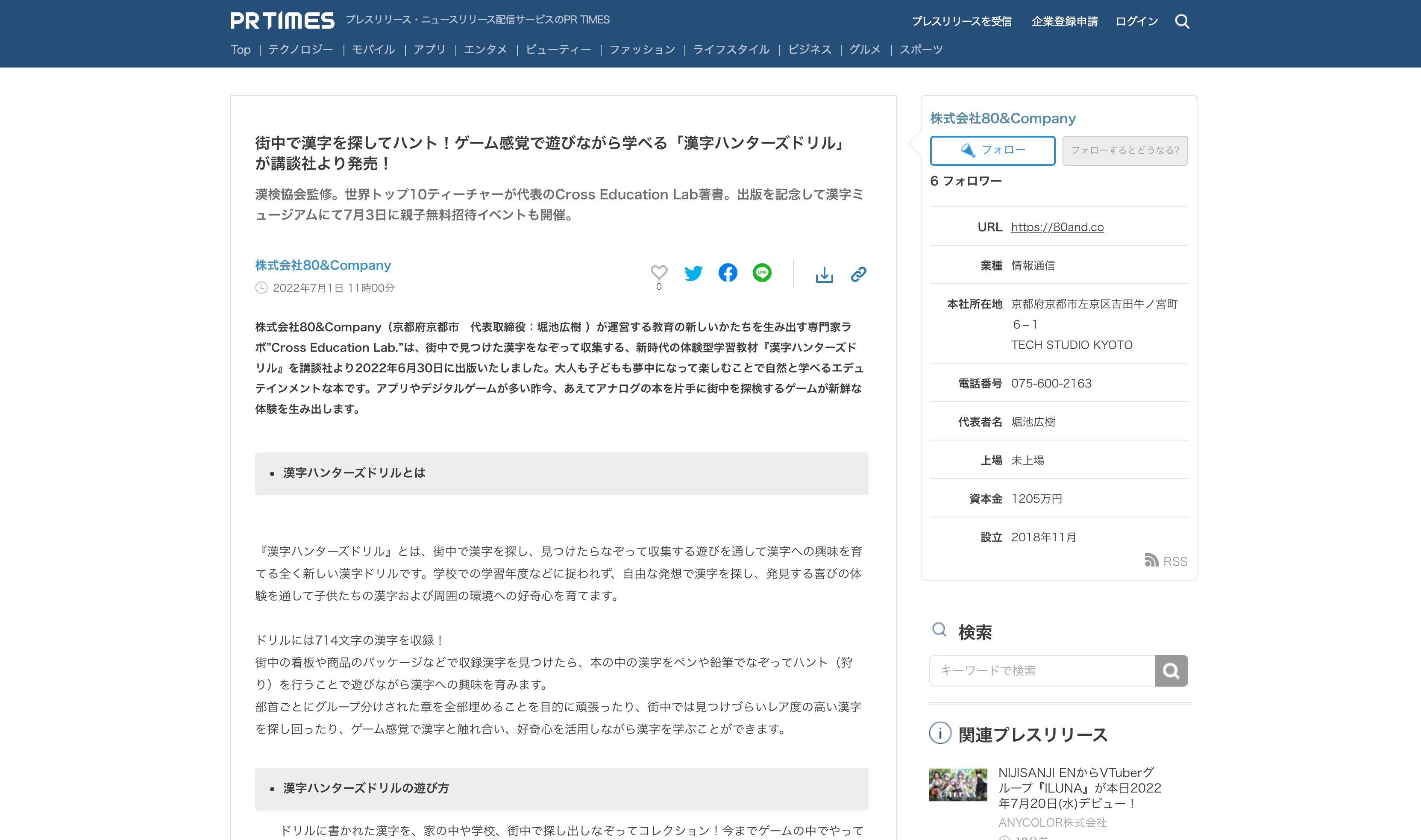Click paragraph ドリルには714文字の漢字を収録！

click(350, 640)
